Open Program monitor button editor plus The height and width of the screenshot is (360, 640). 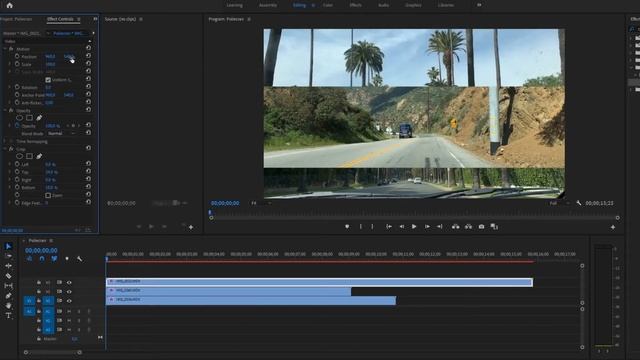[x=613, y=227]
